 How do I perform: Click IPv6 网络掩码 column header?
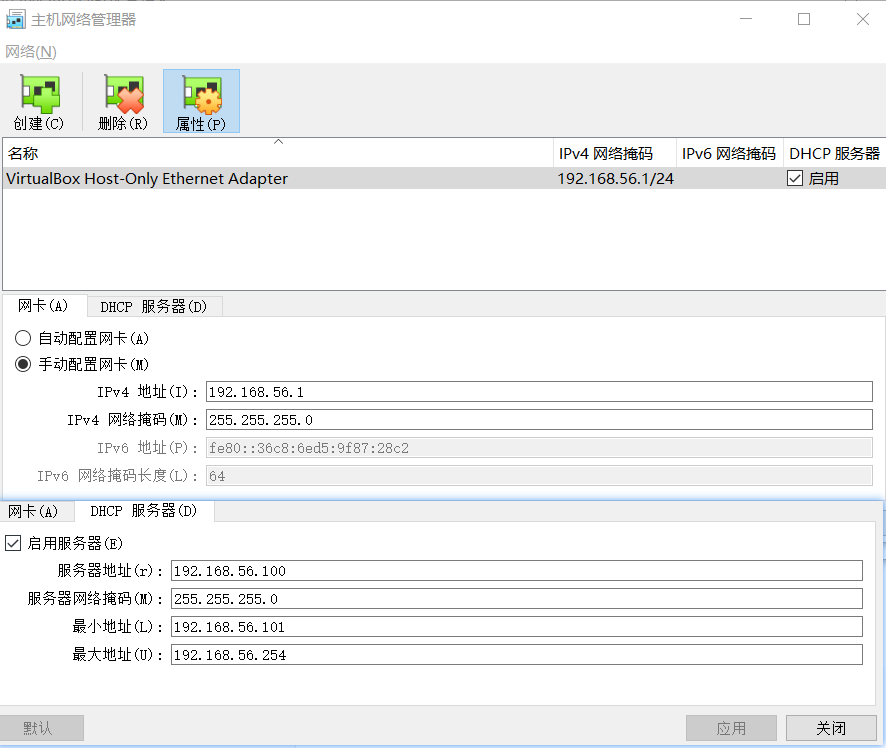point(729,153)
